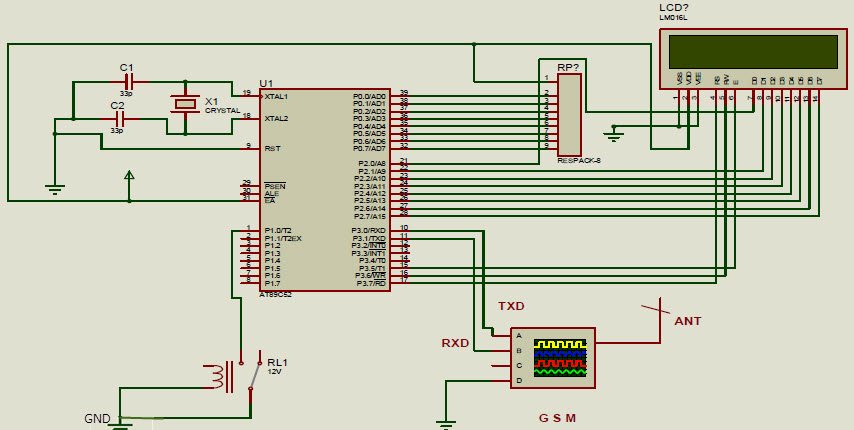Viewport: 854px width, 430px height.
Task: Click the PSEN pin label
Action: [275, 186]
